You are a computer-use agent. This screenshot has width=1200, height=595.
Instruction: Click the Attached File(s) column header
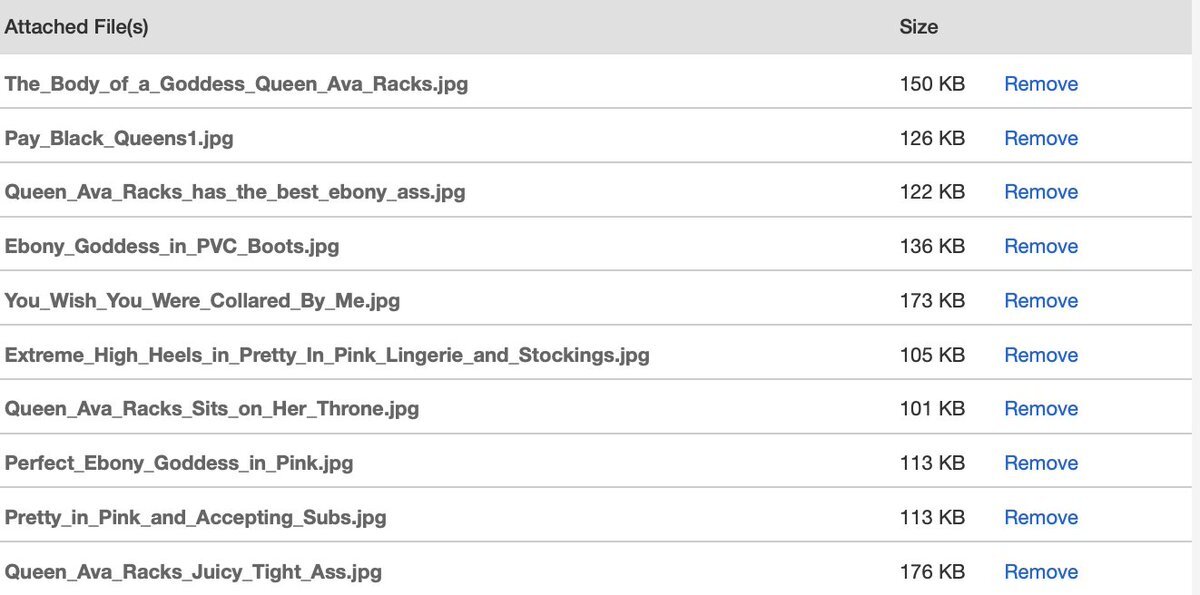pyautogui.click(x=76, y=27)
